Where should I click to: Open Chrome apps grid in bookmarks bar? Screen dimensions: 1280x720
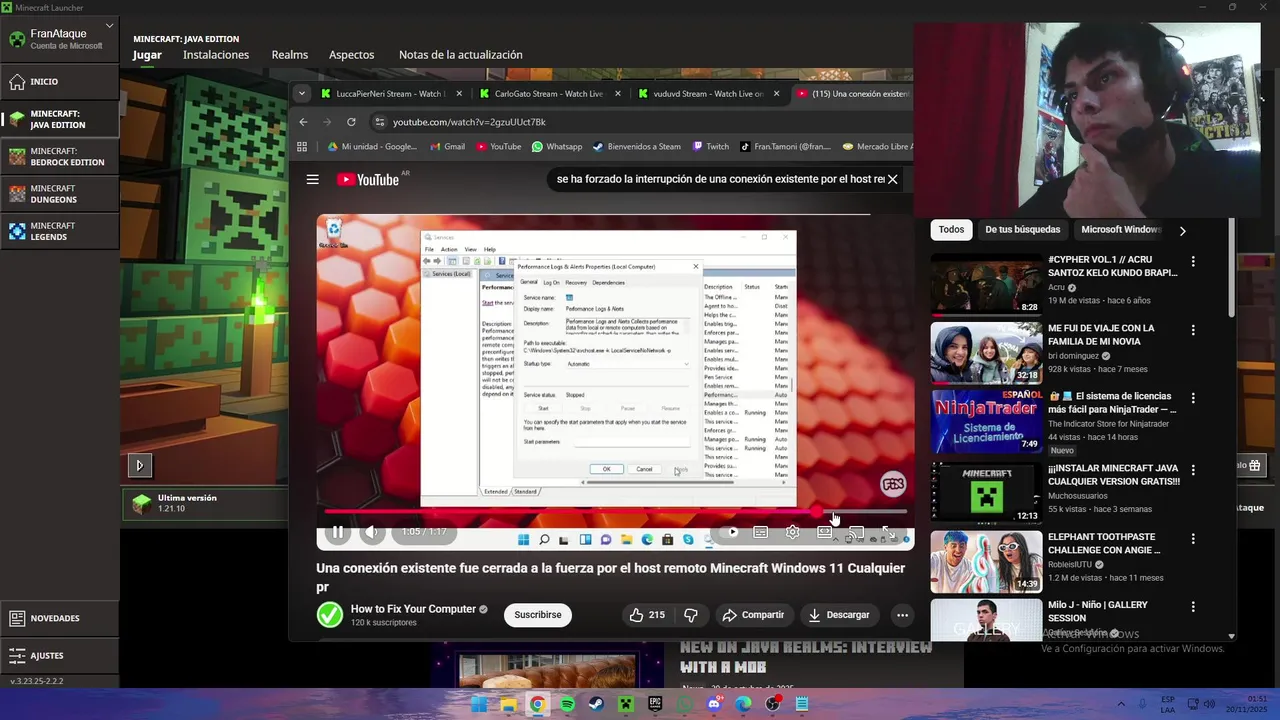(302, 146)
